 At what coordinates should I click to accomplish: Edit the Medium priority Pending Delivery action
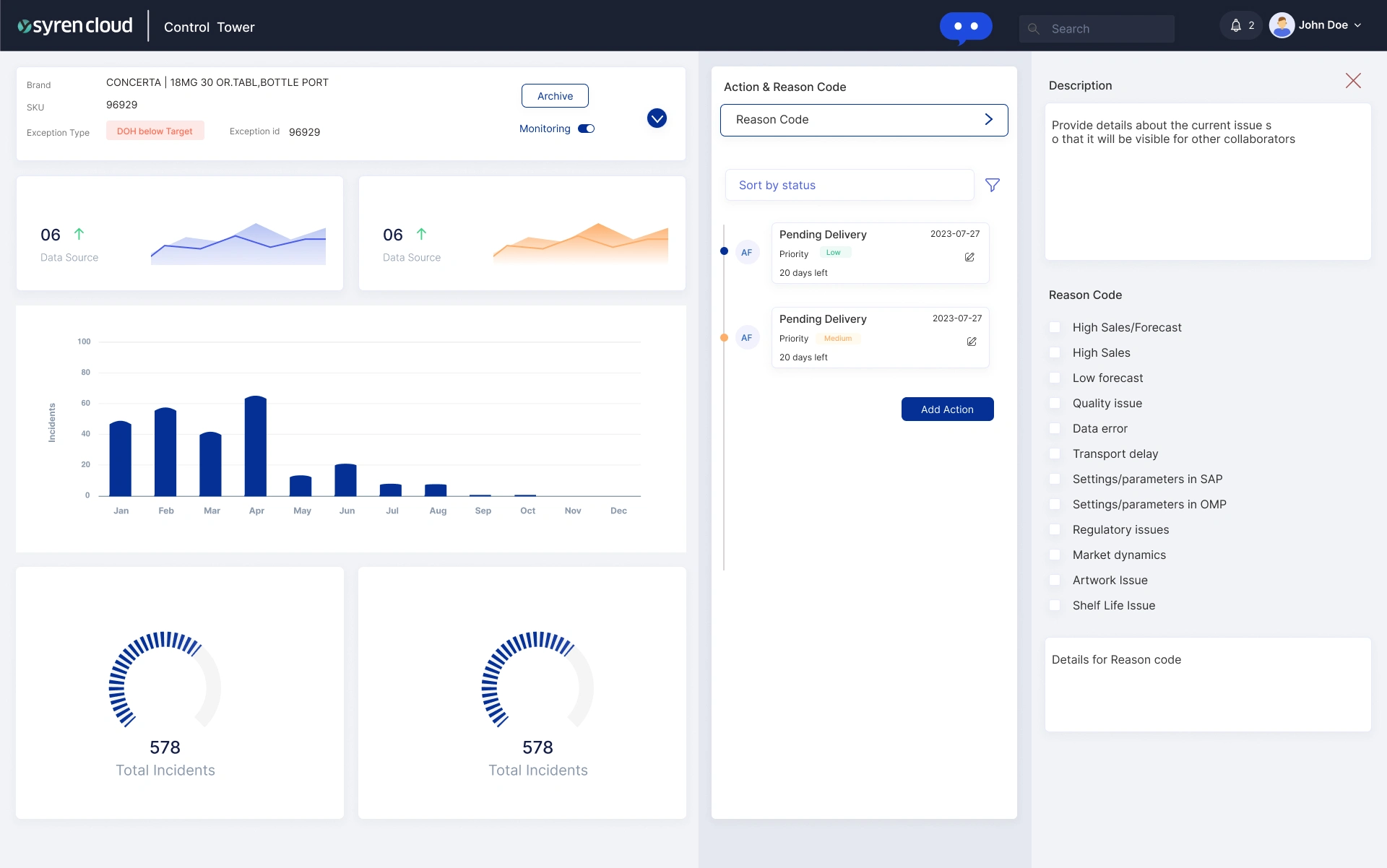point(972,342)
